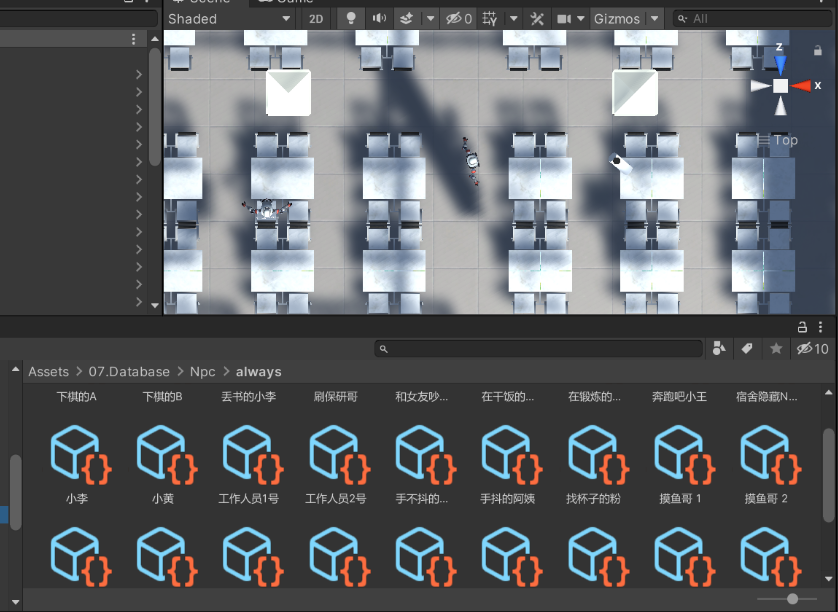Toggle the Gizmos button
838x612 pixels.
(x=617, y=19)
